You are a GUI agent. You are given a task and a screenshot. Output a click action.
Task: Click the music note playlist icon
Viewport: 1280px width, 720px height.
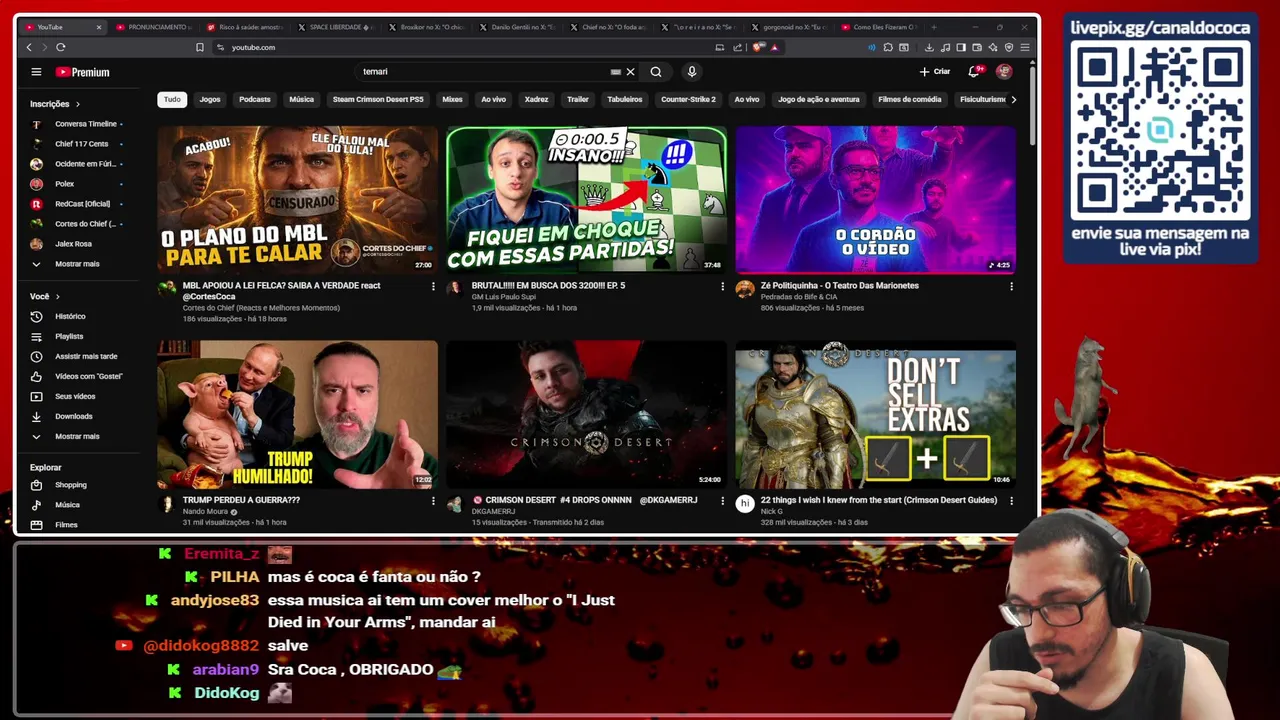(x=945, y=47)
